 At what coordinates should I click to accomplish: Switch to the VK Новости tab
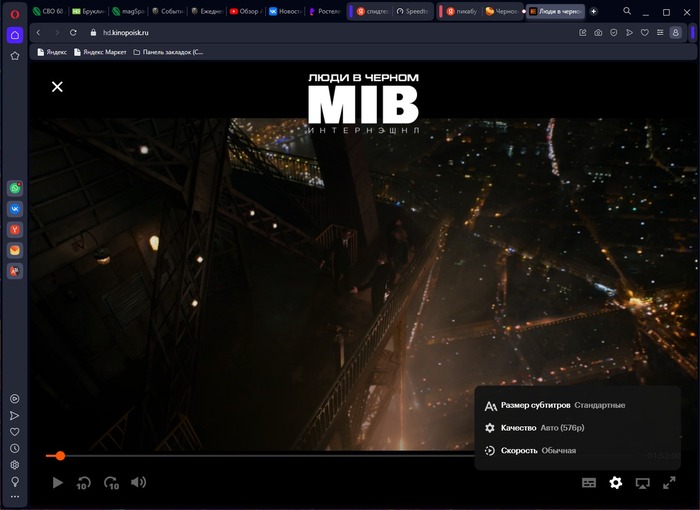click(286, 12)
